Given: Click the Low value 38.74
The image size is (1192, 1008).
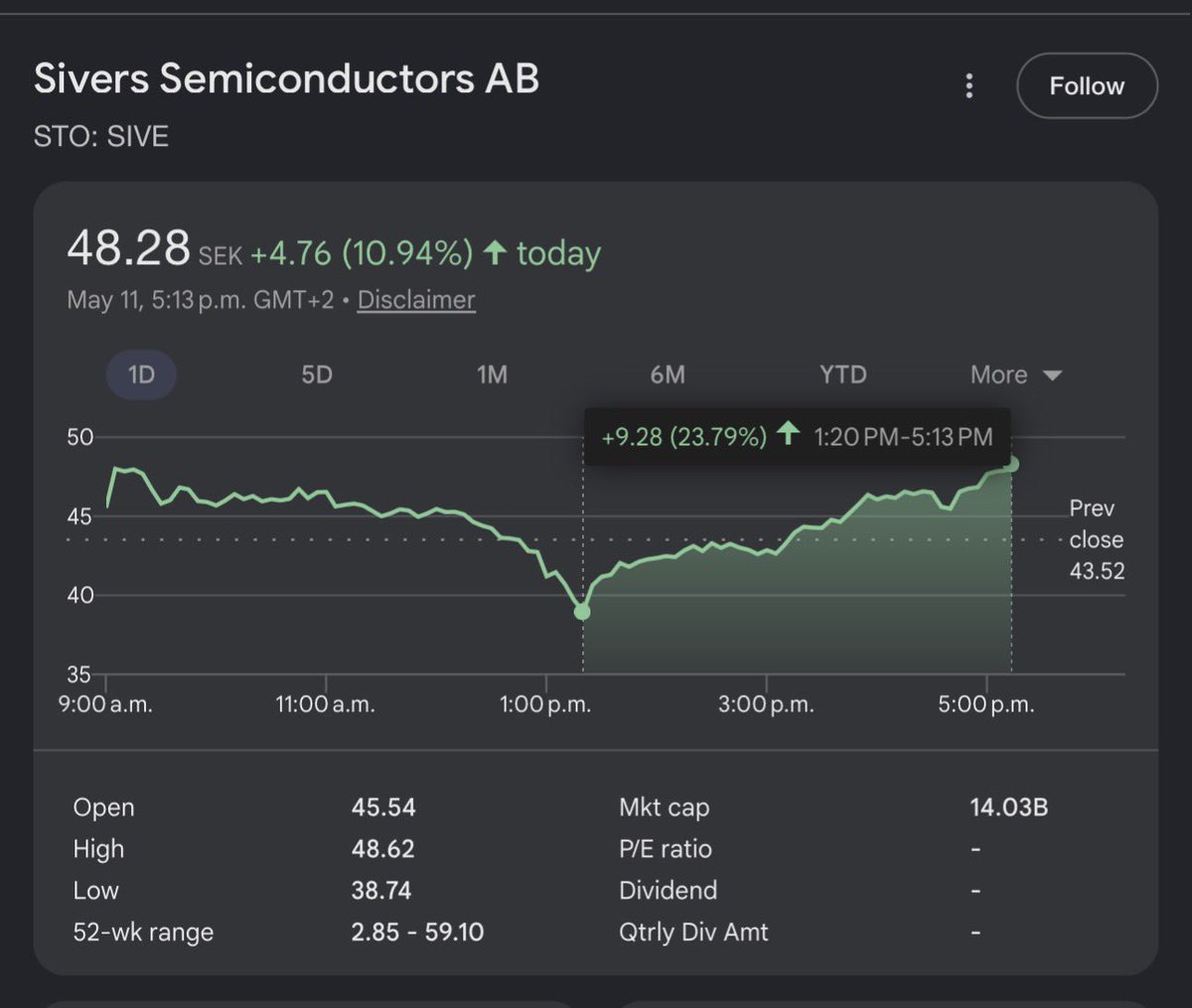Looking at the screenshot, I should click(x=381, y=891).
